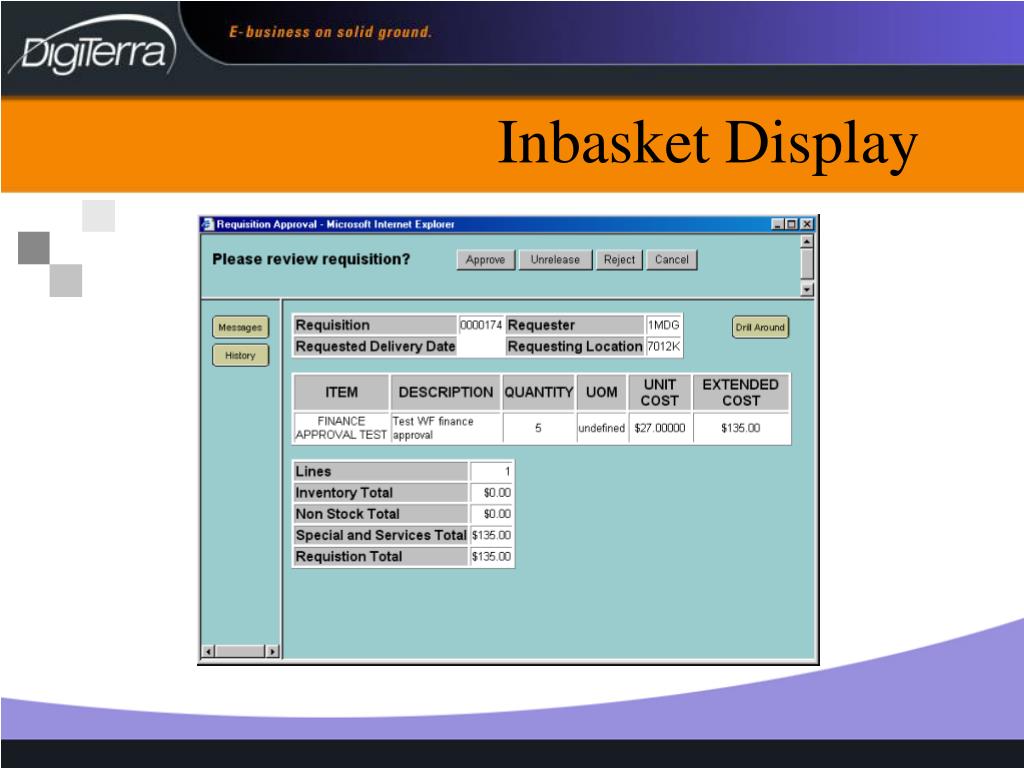Close the Requisition Approval window
The image size is (1024, 768).
(807, 224)
